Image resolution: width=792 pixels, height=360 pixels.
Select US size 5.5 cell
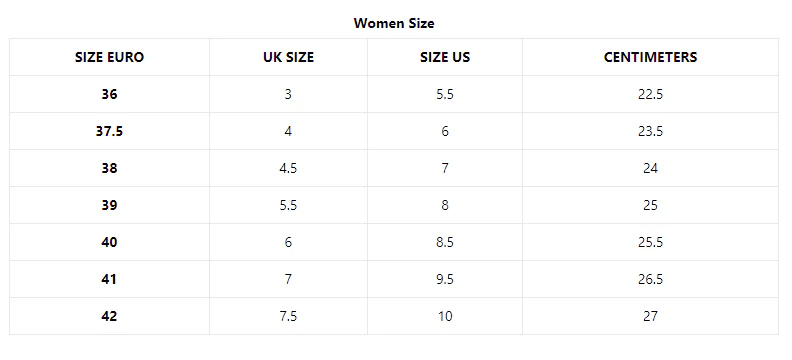click(x=445, y=94)
